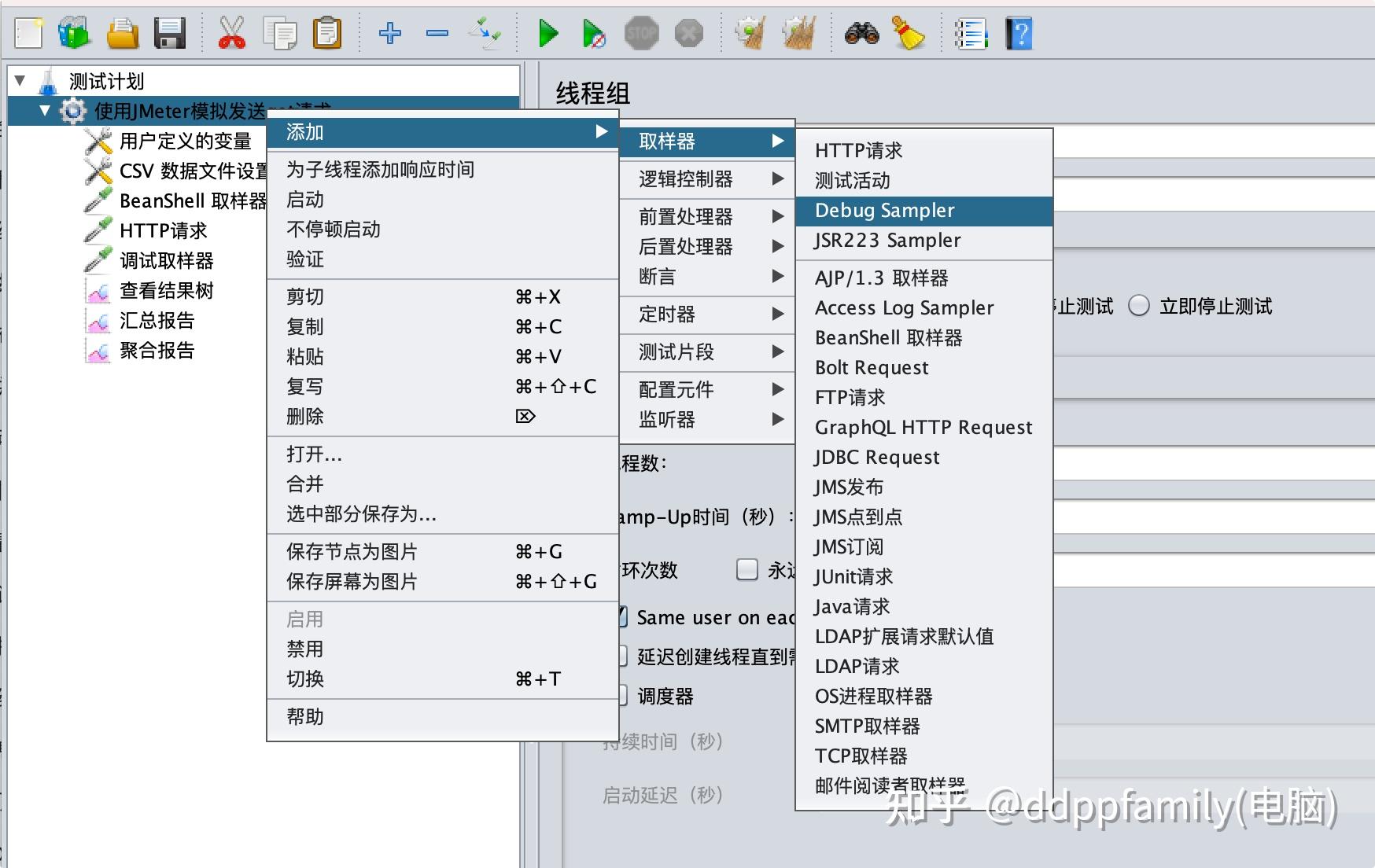Select the 立即停止测试 radio button
Image resolution: width=1375 pixels, height=868 pixels.
[1138, 307]
